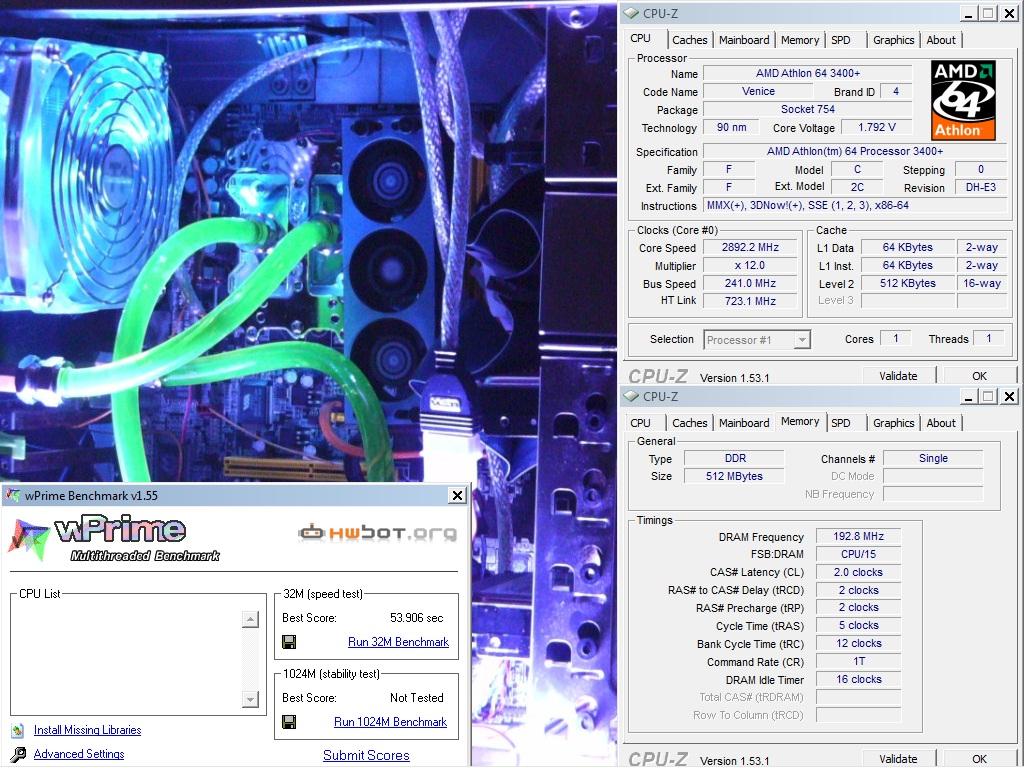The image size is (1024, 768).
Task: Click Command Rate value 1T
Action: 858,662
